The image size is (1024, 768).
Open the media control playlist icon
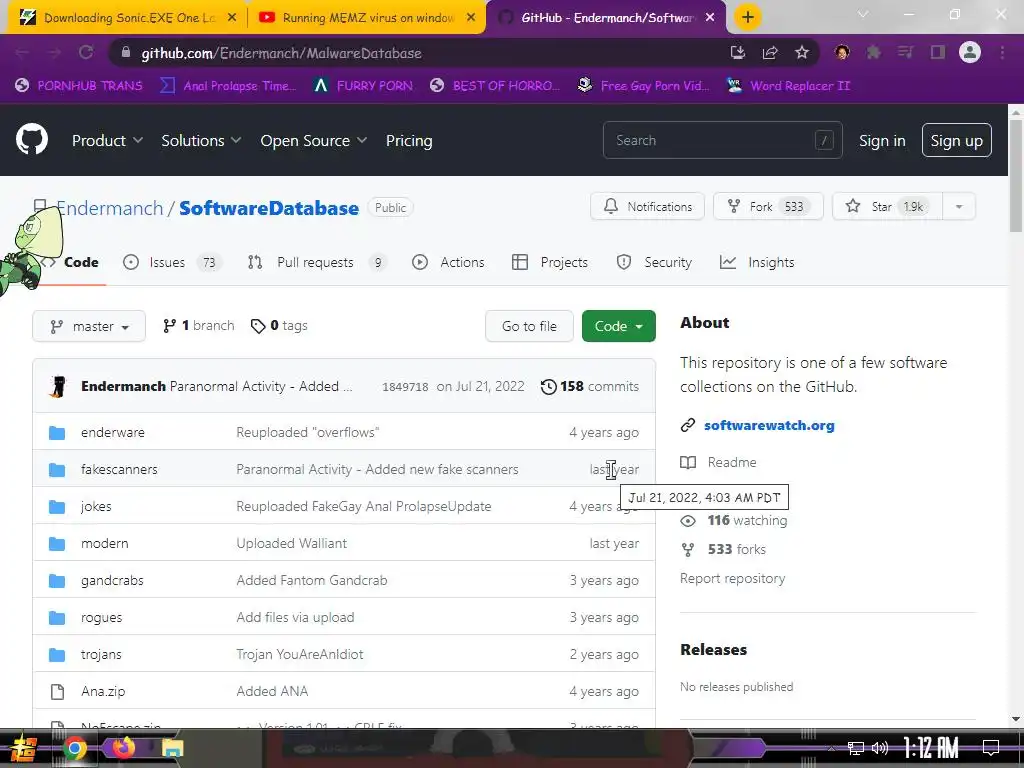[905, 53]
